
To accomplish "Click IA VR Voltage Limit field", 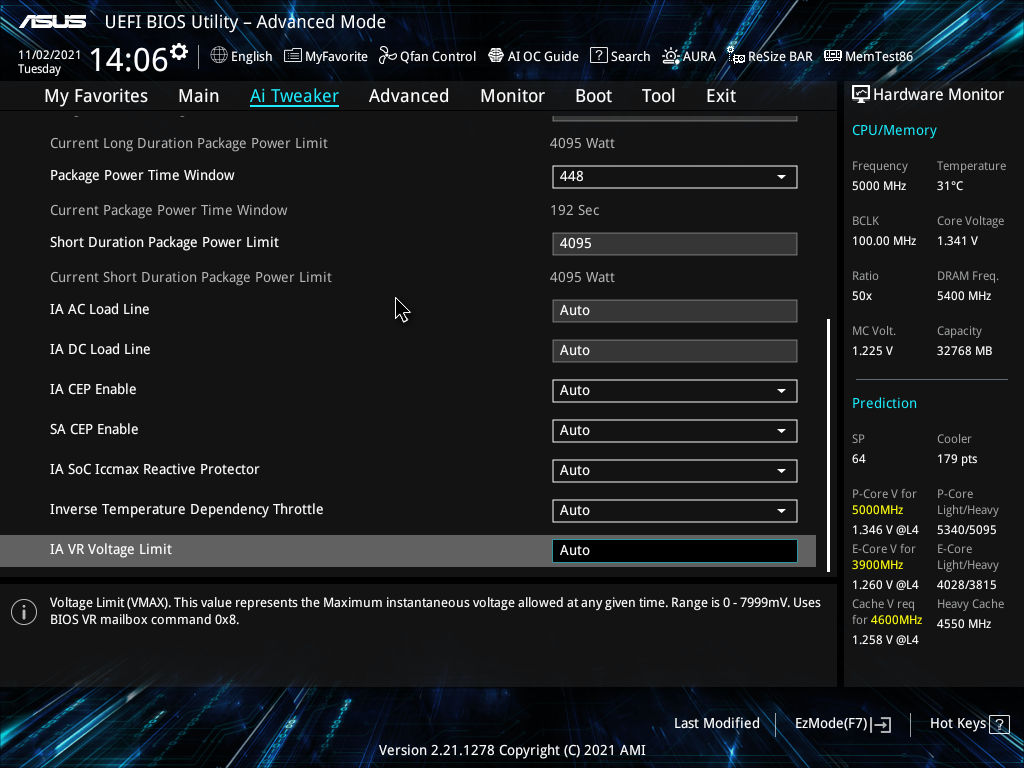I will click(675, 551).
